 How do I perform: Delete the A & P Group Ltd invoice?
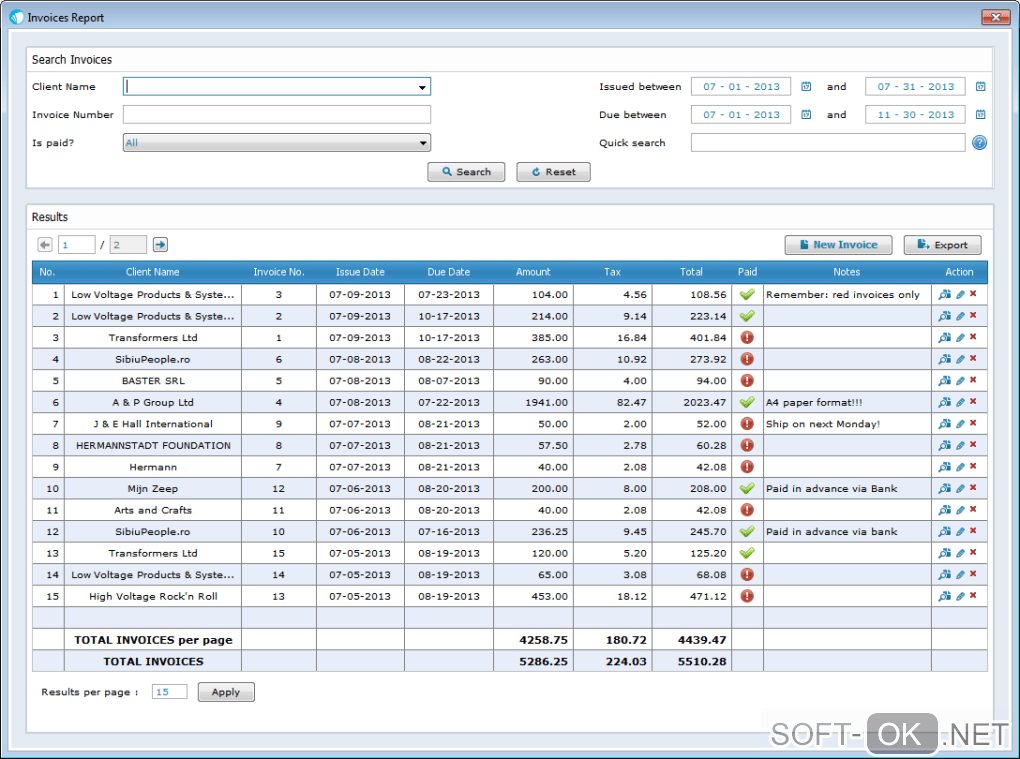point(973,402)
